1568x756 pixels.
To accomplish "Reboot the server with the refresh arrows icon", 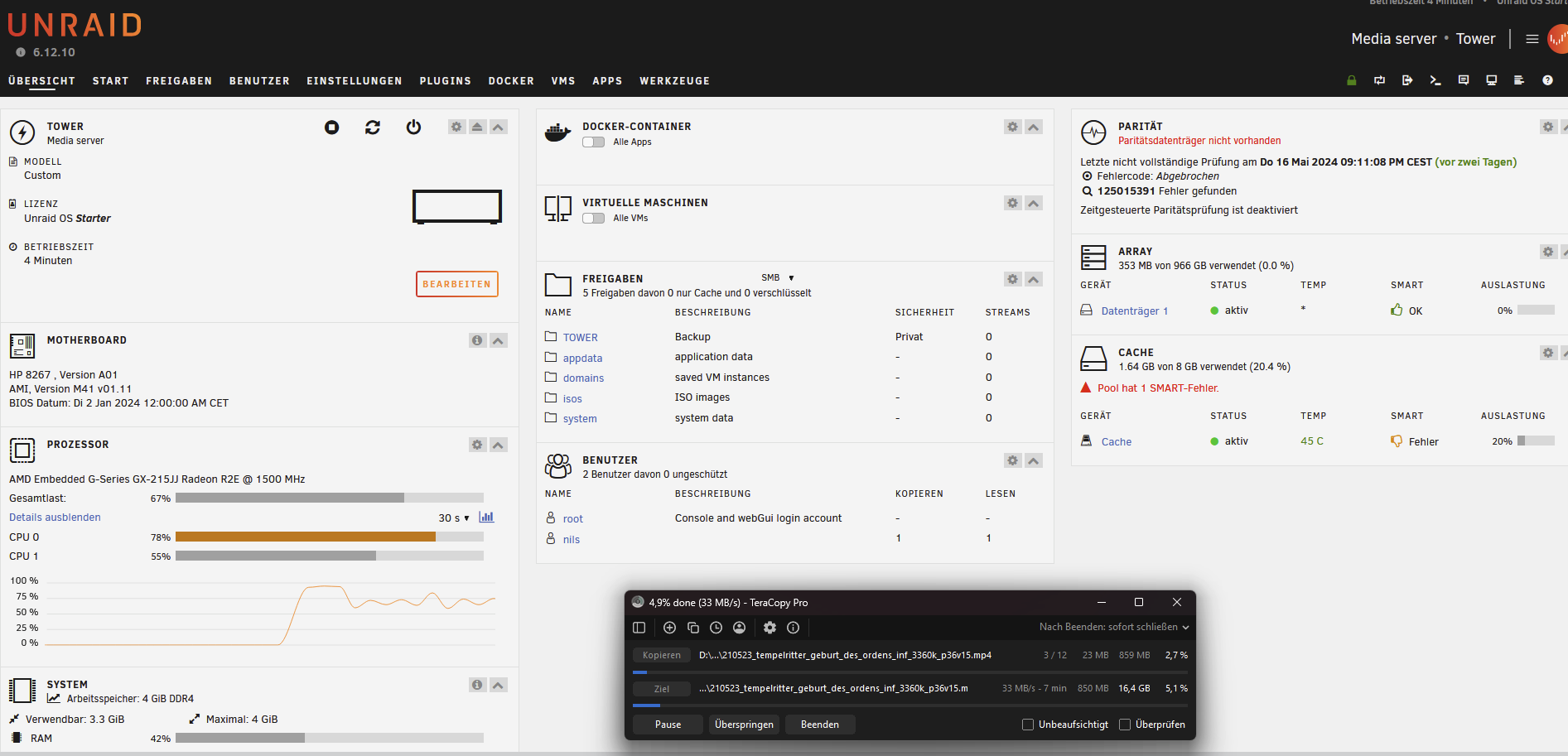I will [373, 127].
